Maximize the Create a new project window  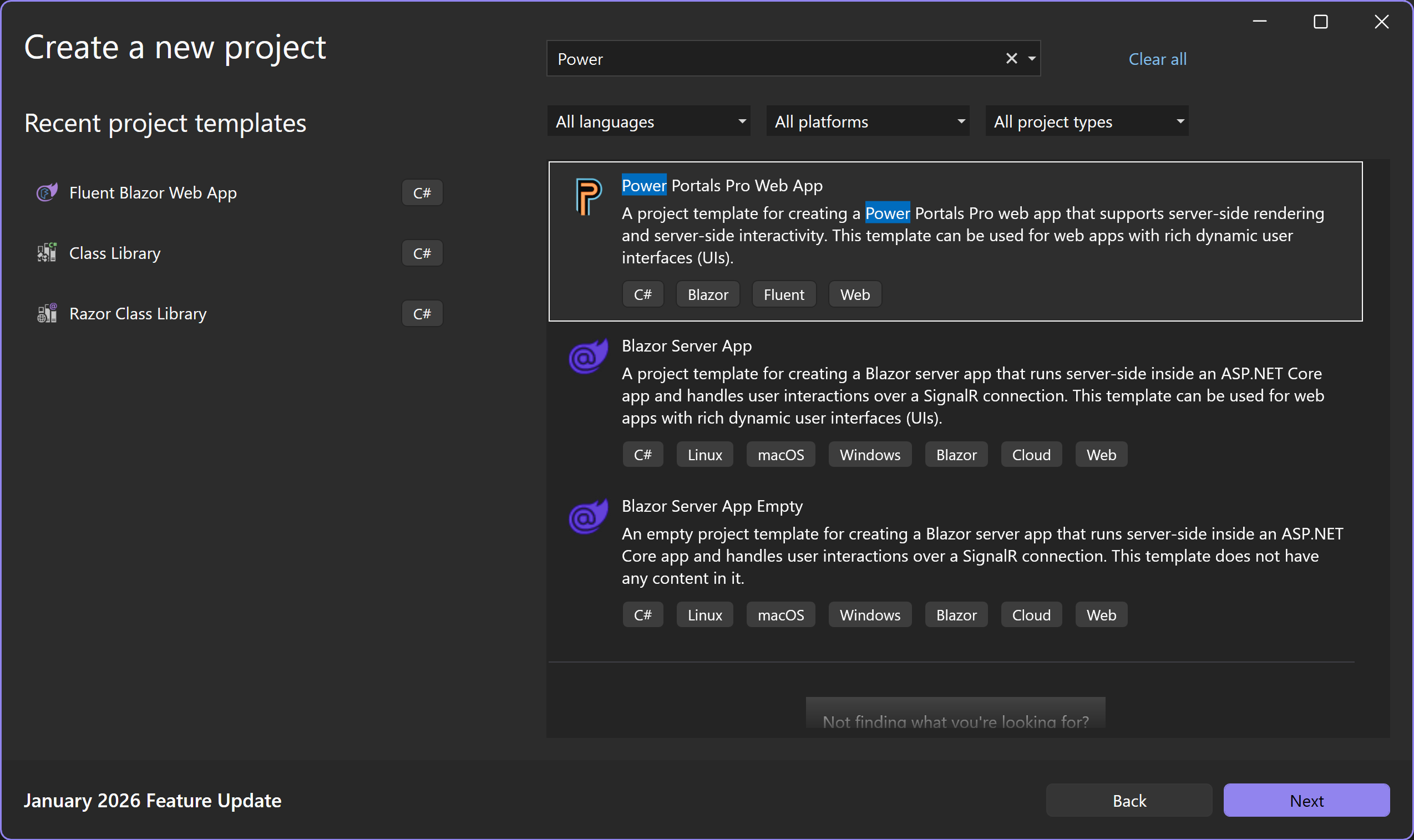coord(1321,22)
